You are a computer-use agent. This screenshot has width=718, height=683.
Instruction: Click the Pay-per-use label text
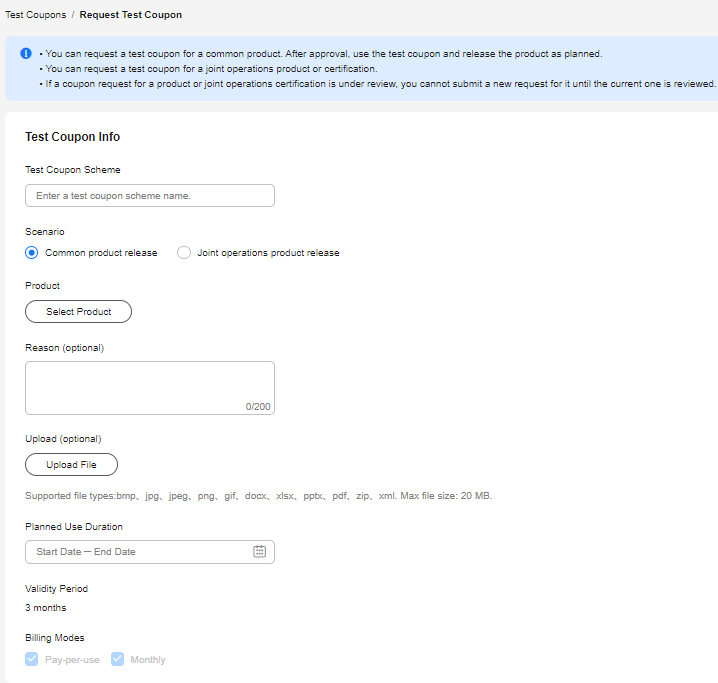(72, 660)
